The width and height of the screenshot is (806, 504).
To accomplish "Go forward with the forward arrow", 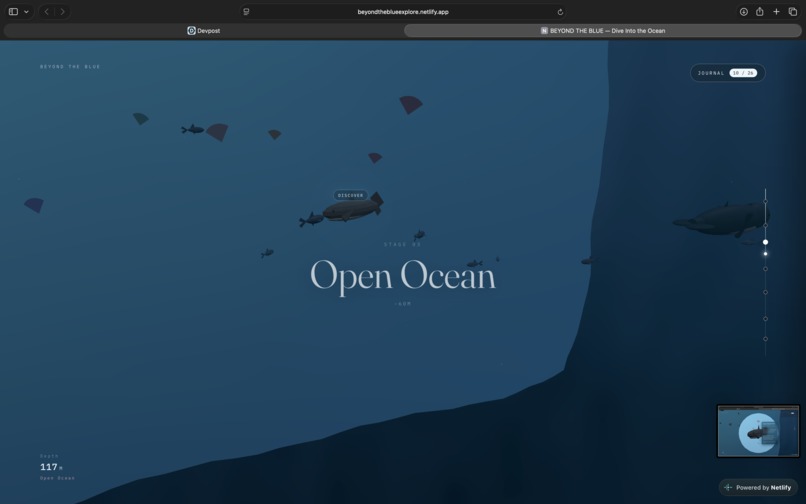I will 62,11.
